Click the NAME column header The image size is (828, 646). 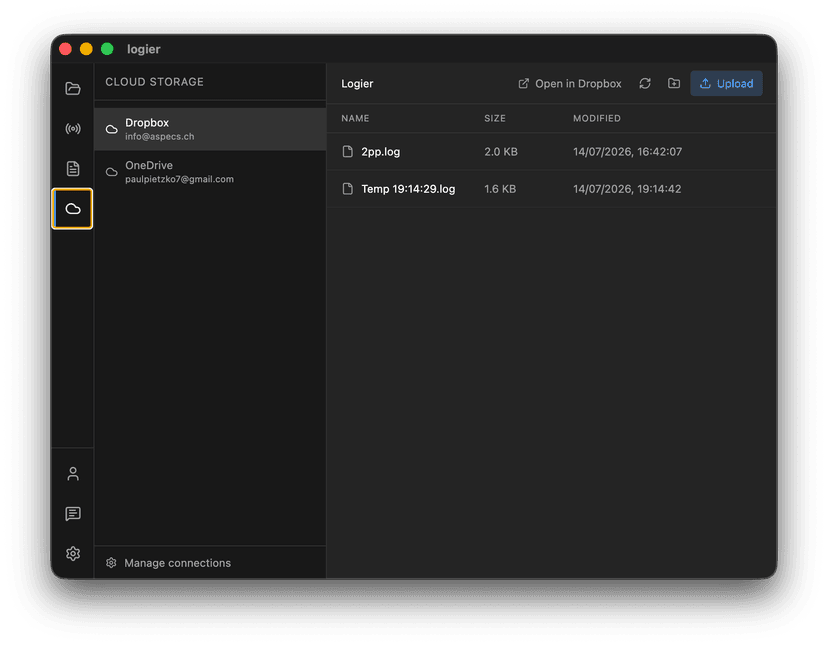tap(355, 118)
